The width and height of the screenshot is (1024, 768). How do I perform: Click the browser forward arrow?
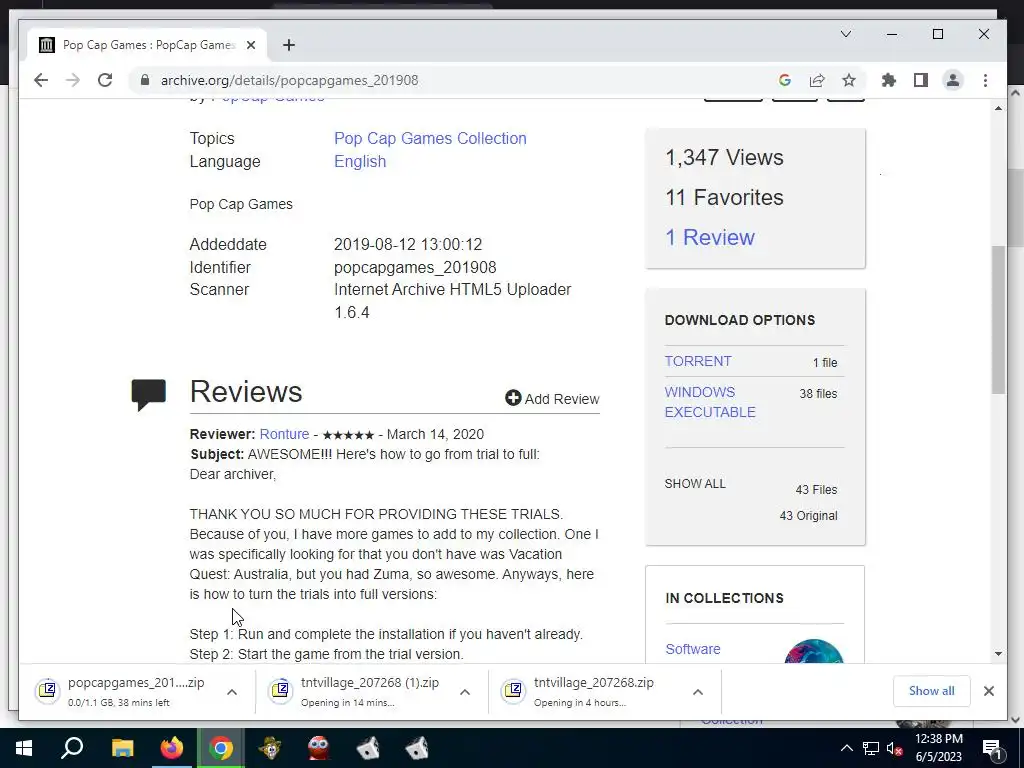coord(72,80)
